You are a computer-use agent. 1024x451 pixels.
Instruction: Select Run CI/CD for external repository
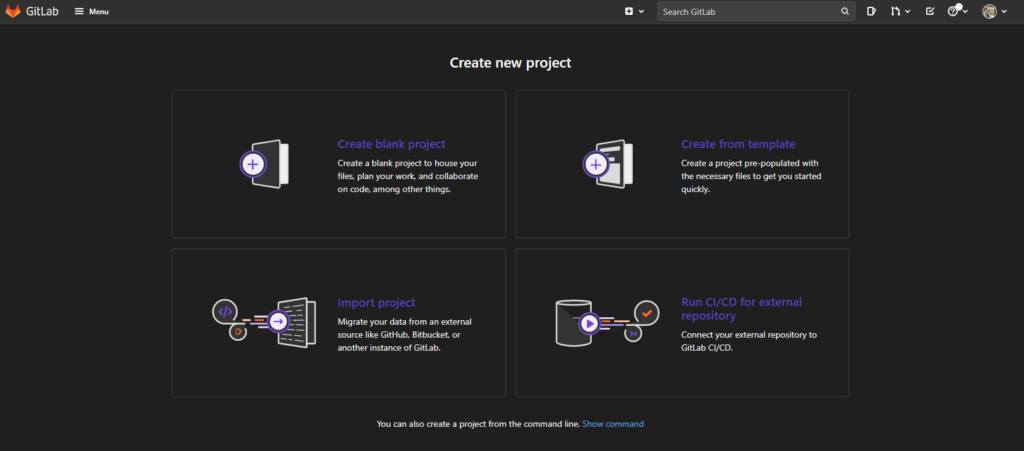pyautogui.click(x=741, y=308)
